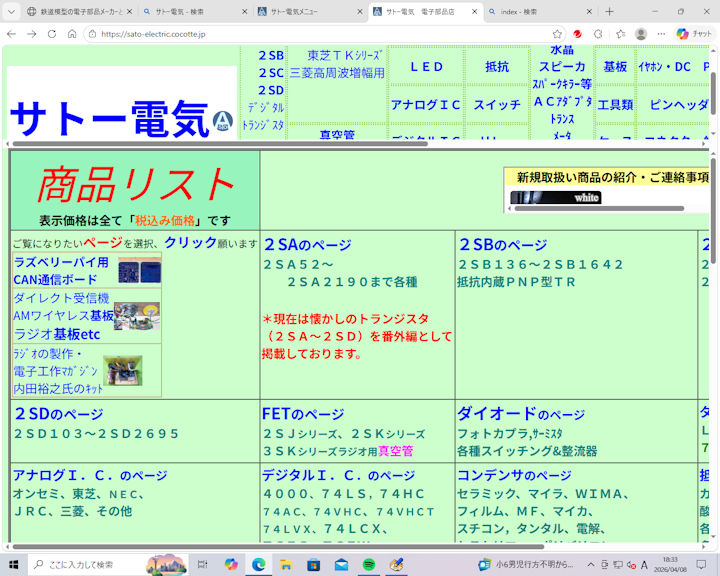Open the 2SAのページ link
Screen dimensions: 720x576
click(x=308, y=245)
